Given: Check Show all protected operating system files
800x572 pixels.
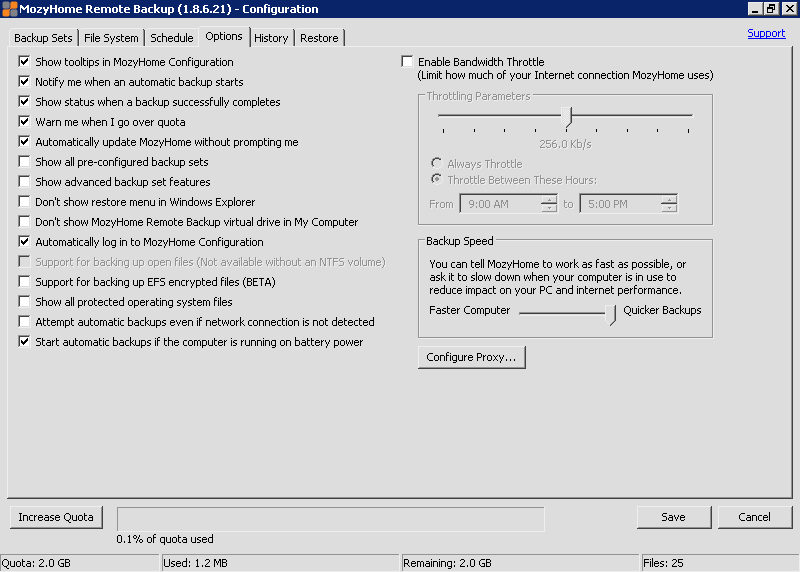Looking at the screenshot, I should click(24, 302).
